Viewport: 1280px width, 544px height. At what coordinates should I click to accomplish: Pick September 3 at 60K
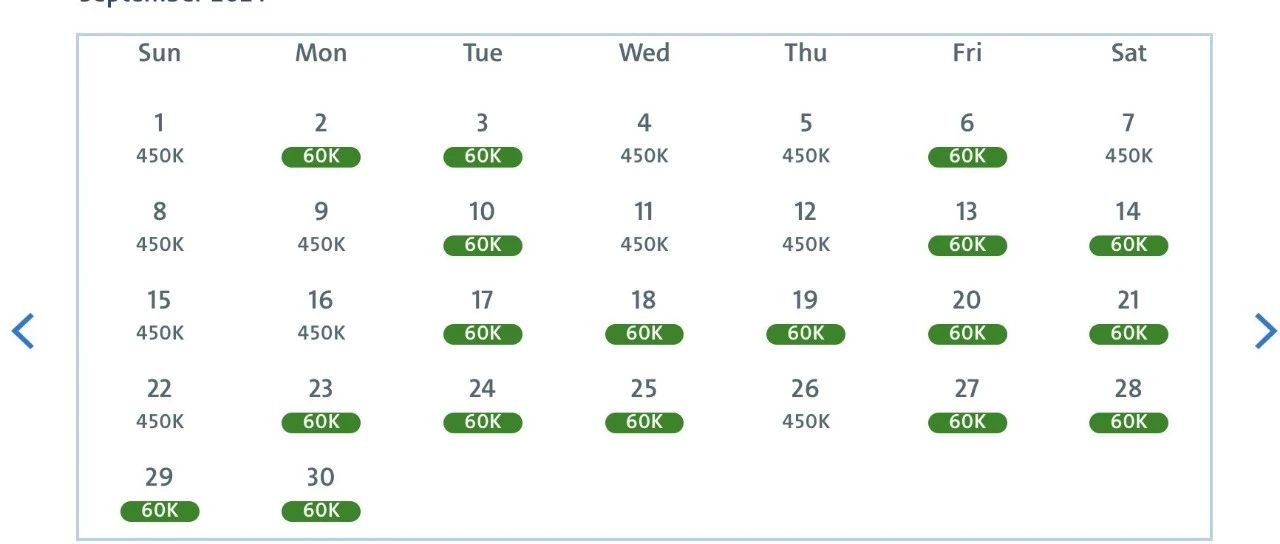pos(482,139)
